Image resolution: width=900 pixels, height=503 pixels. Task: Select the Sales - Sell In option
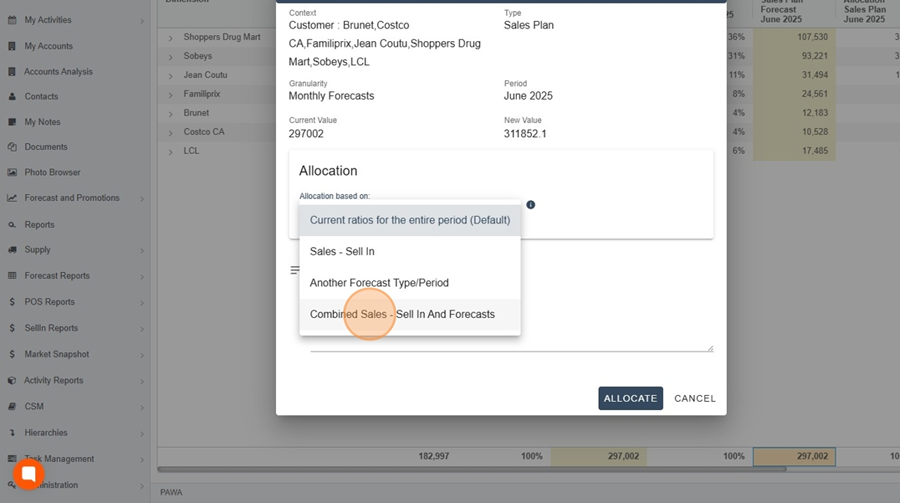pyautogui.click(x=410, y=252)
